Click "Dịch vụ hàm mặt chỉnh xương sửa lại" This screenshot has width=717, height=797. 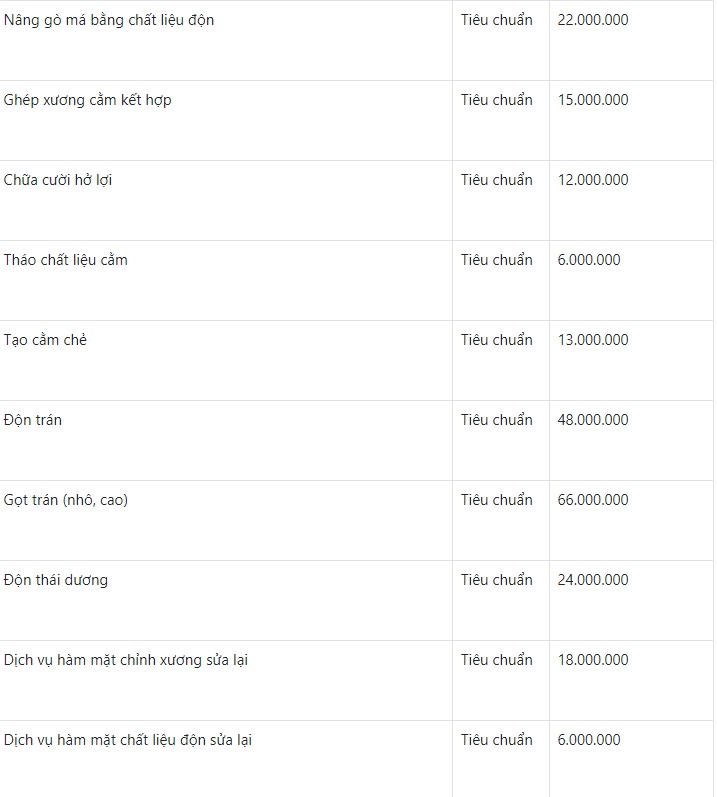126,660
